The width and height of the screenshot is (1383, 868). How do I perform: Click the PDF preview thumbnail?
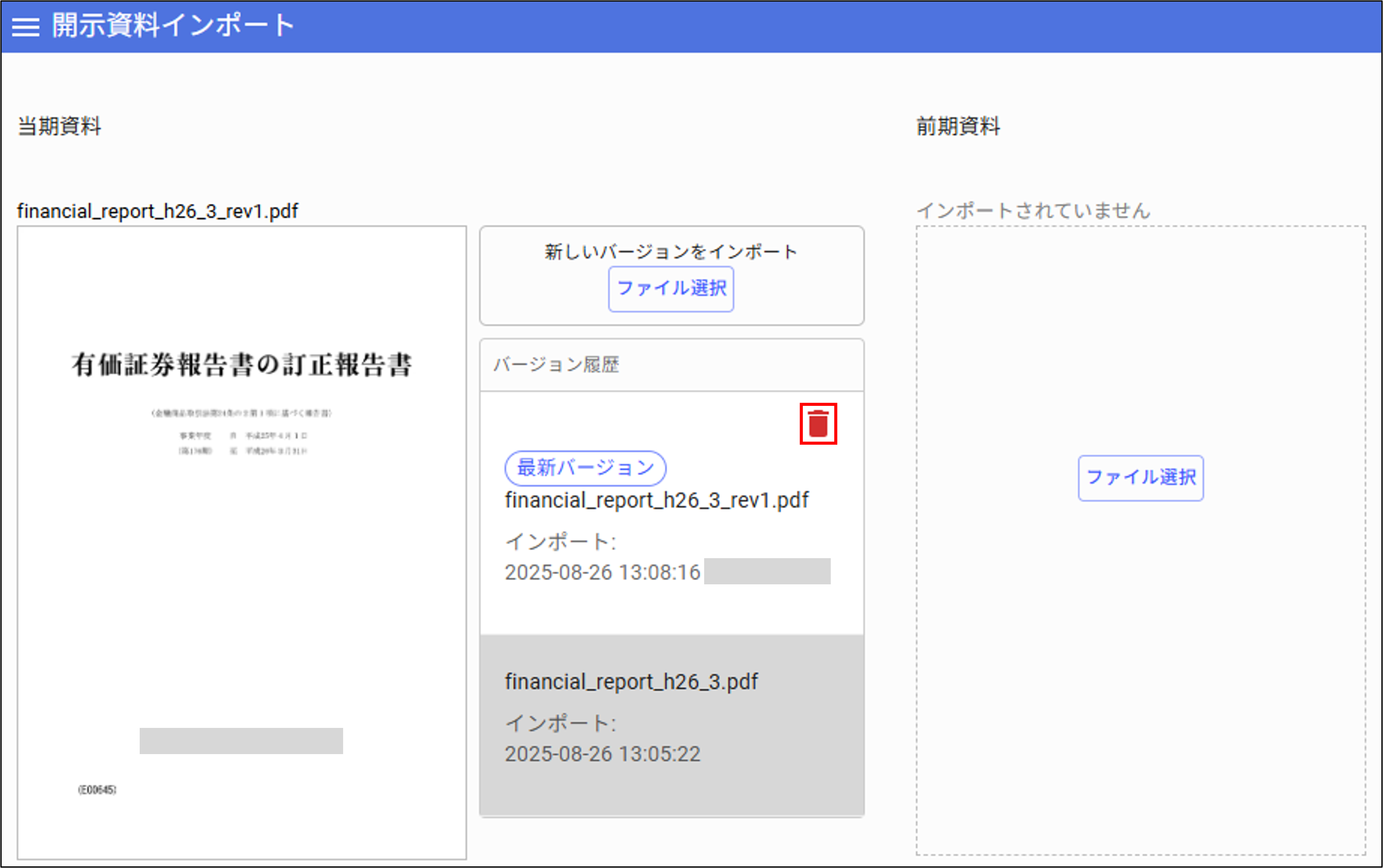pyautogui.click(x=241, y=574)
